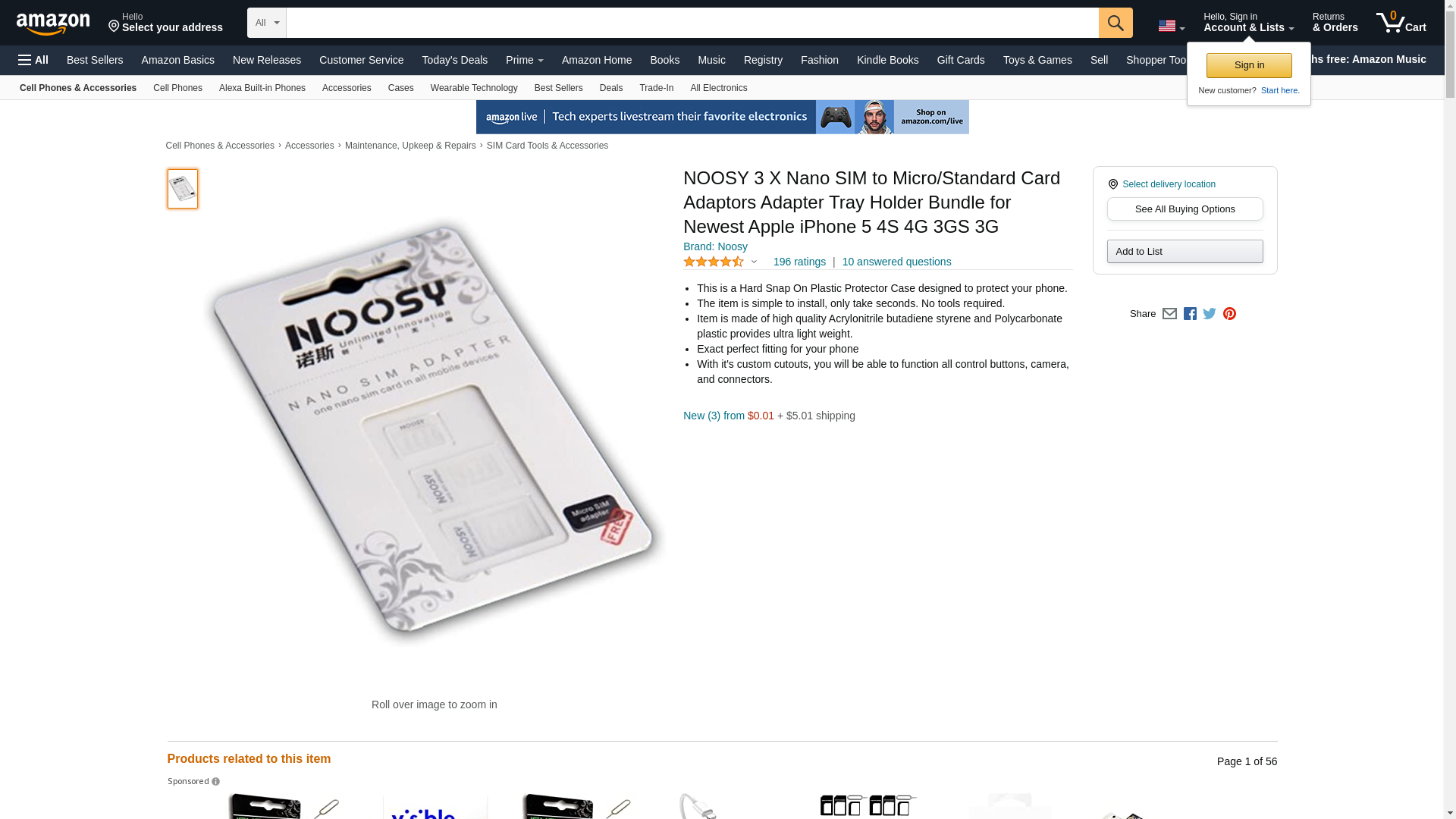Share product on Pinterest icon
The image size is (1456, 819).
pyautogui.click(x=1229, y=314)
